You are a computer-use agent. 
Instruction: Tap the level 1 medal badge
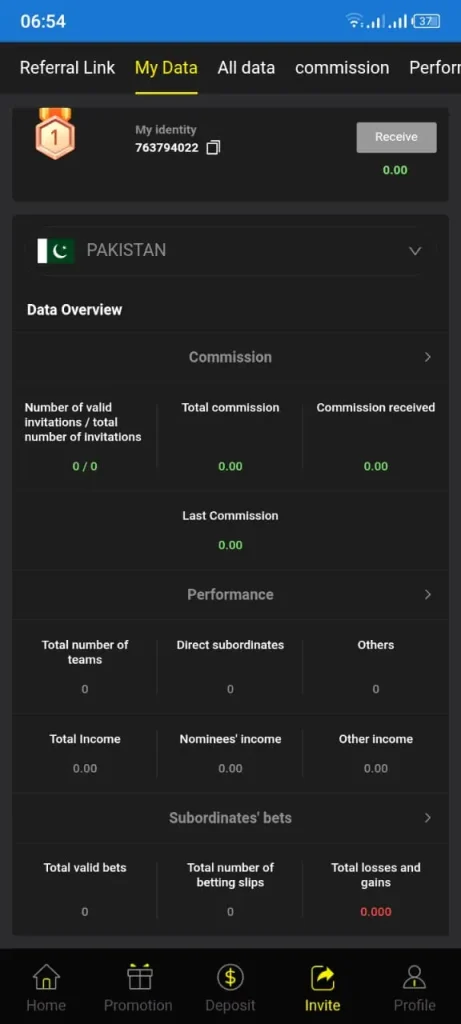tap(55, 134)
